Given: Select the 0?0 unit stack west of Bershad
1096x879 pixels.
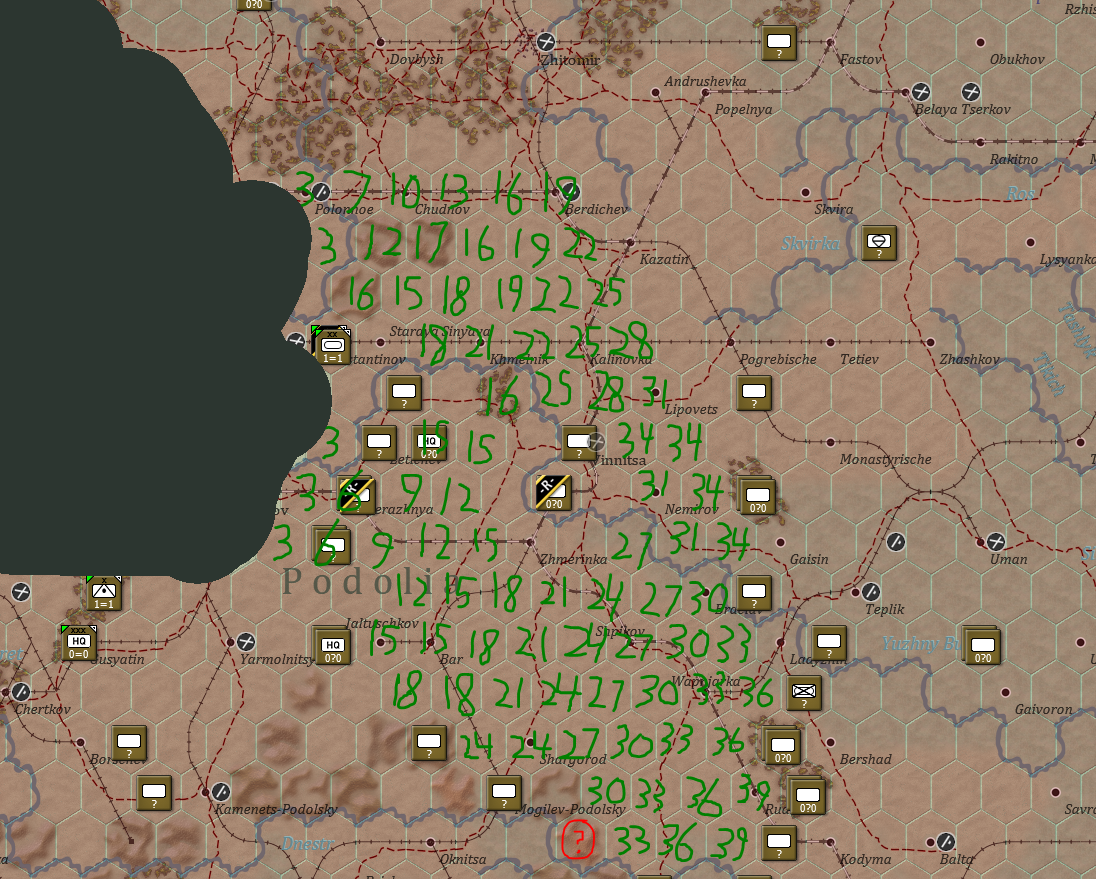Looking at the screenshot, I should 781,745.
